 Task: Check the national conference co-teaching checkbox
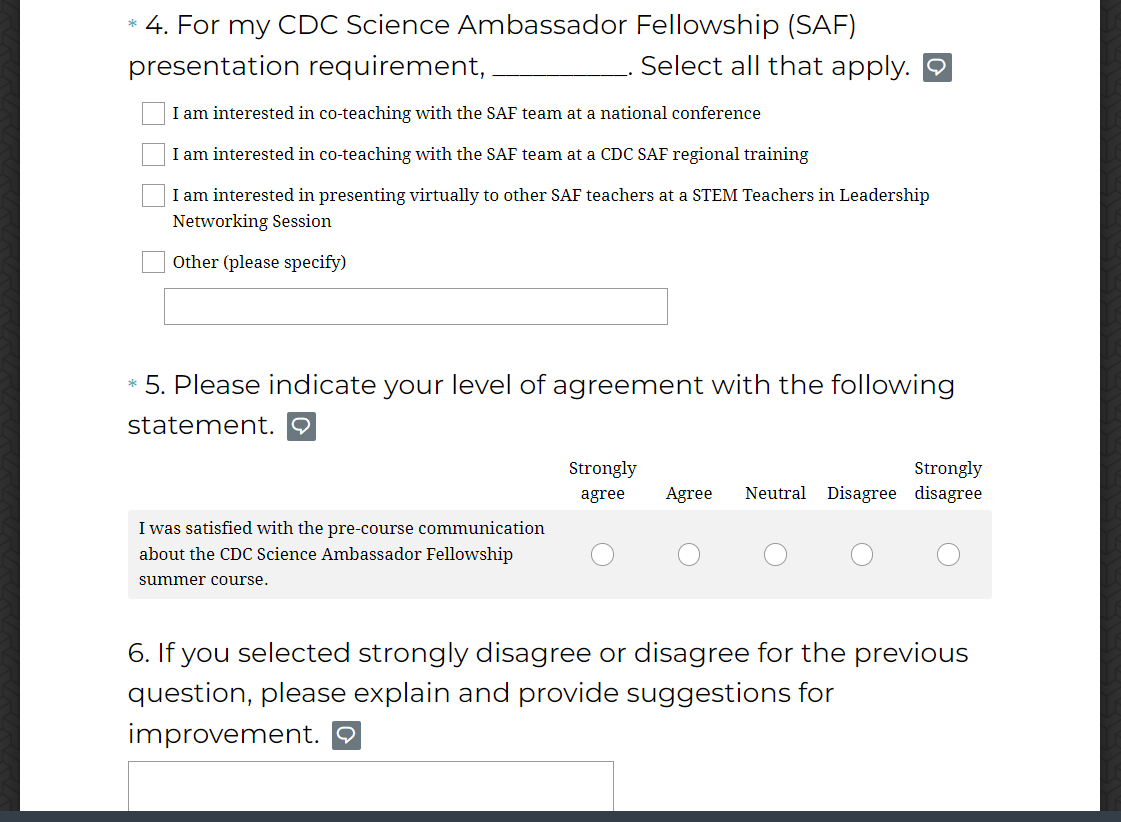click(153, 114)
